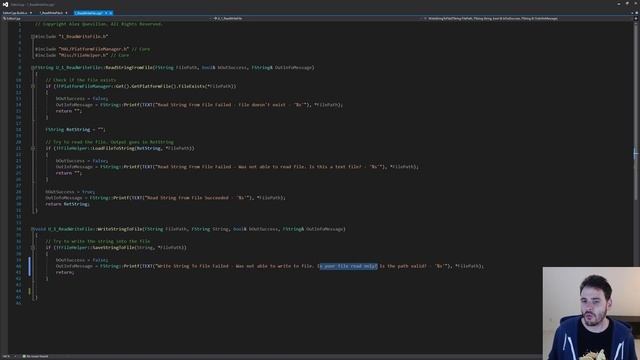
Task: Click the 'Try to read the file' comment
Action: click(109, 142)
